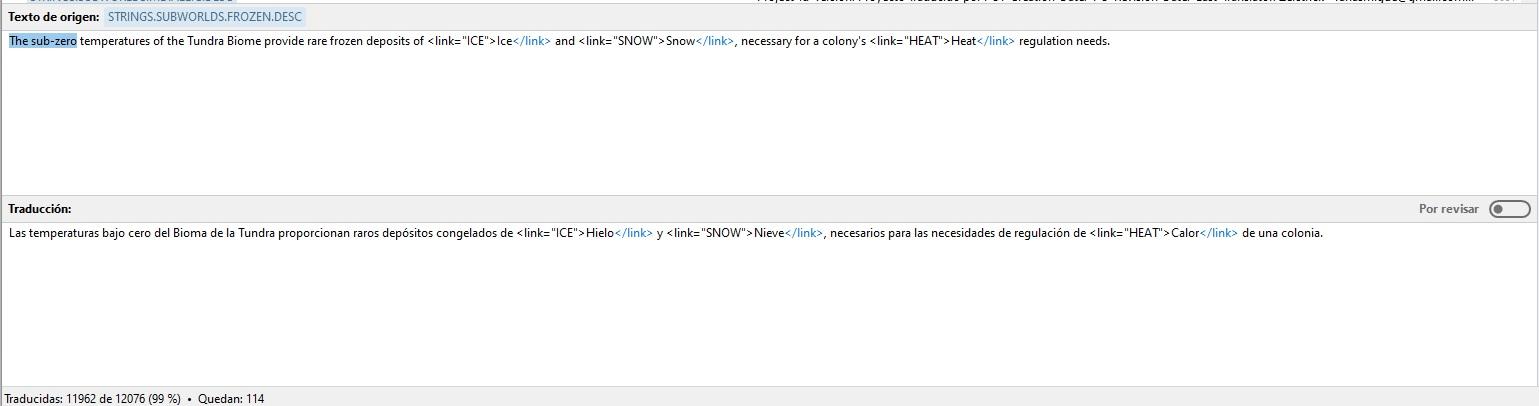Click the word 'Calor' in the translation
This screenshot has height=406, width=1539.
(1184, 233)
